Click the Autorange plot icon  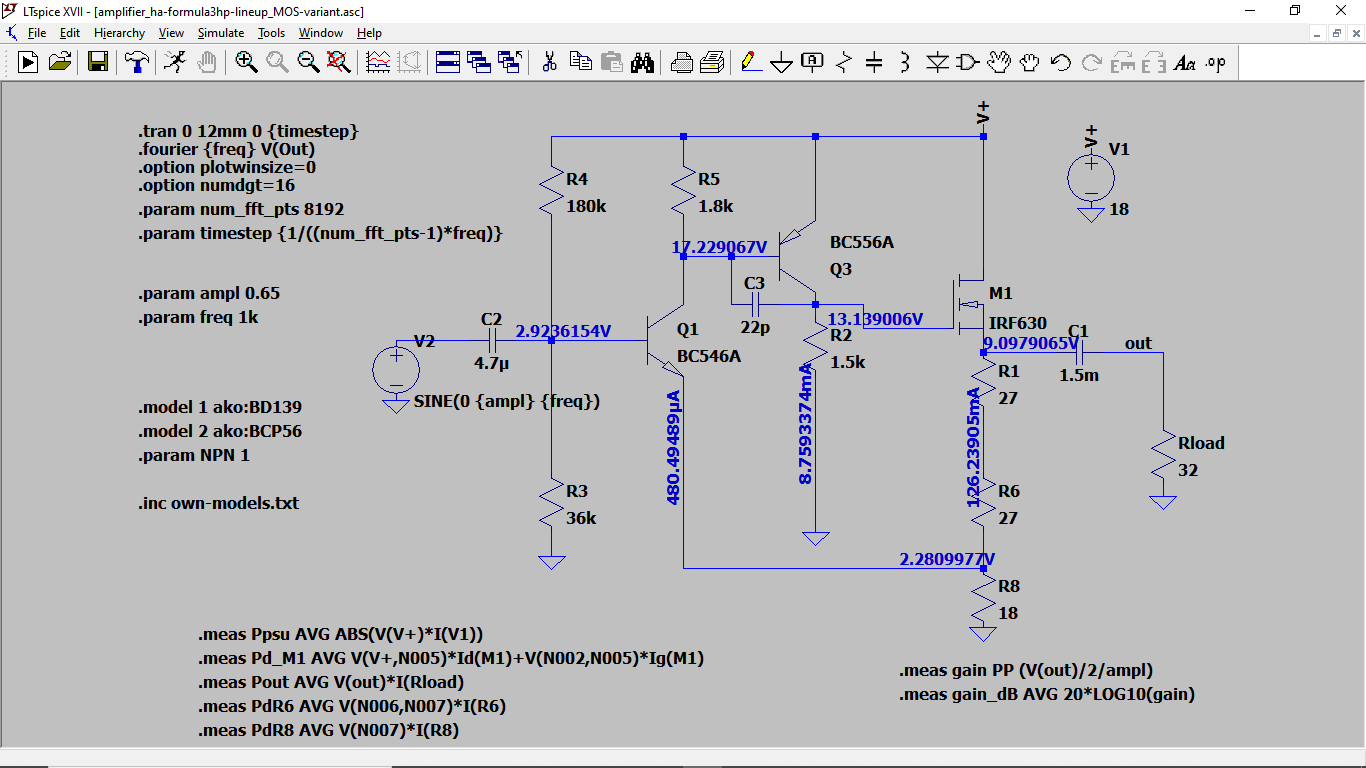[x=378, y=62]
